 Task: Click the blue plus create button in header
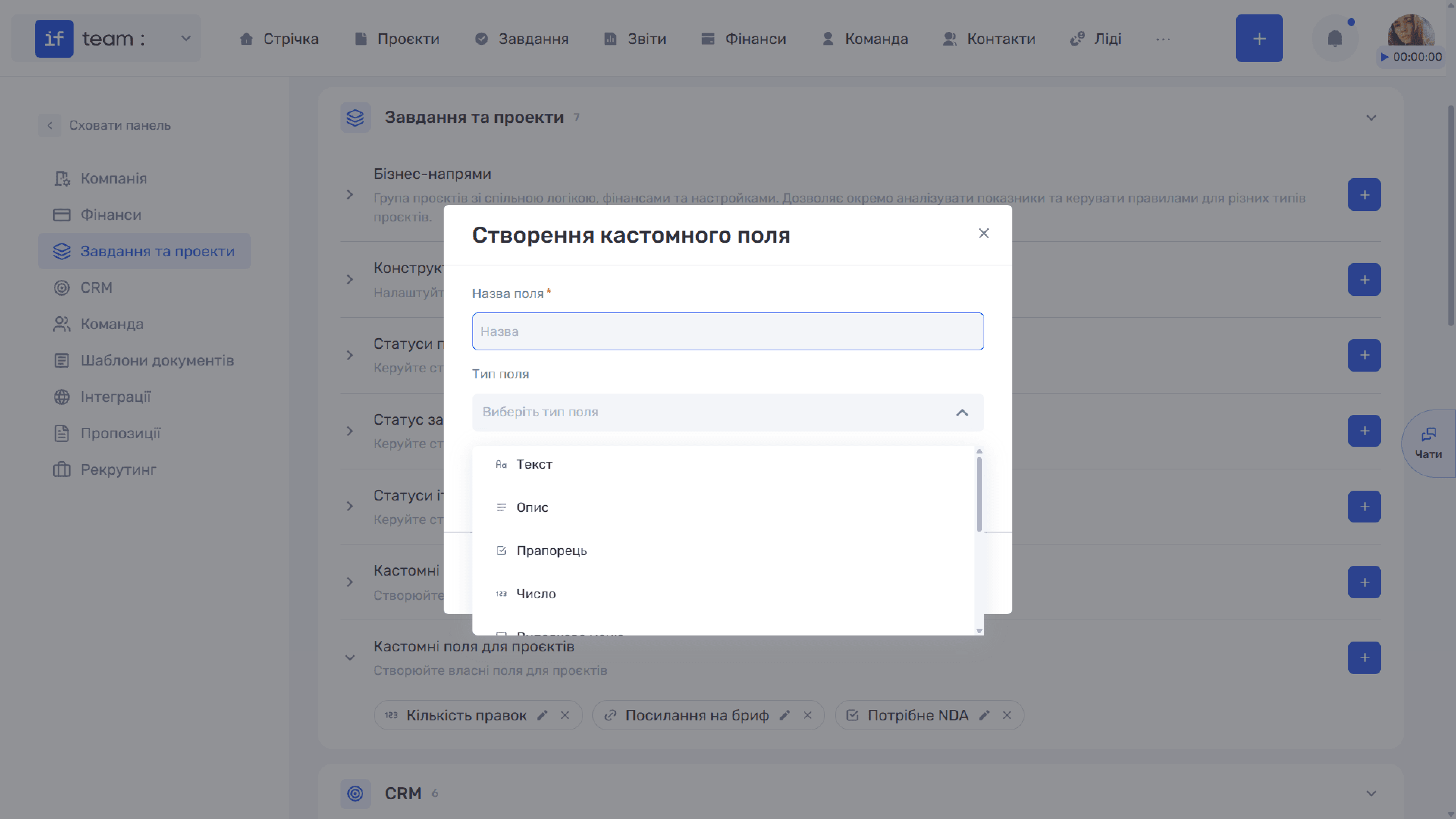click(x=1259, y=38)
